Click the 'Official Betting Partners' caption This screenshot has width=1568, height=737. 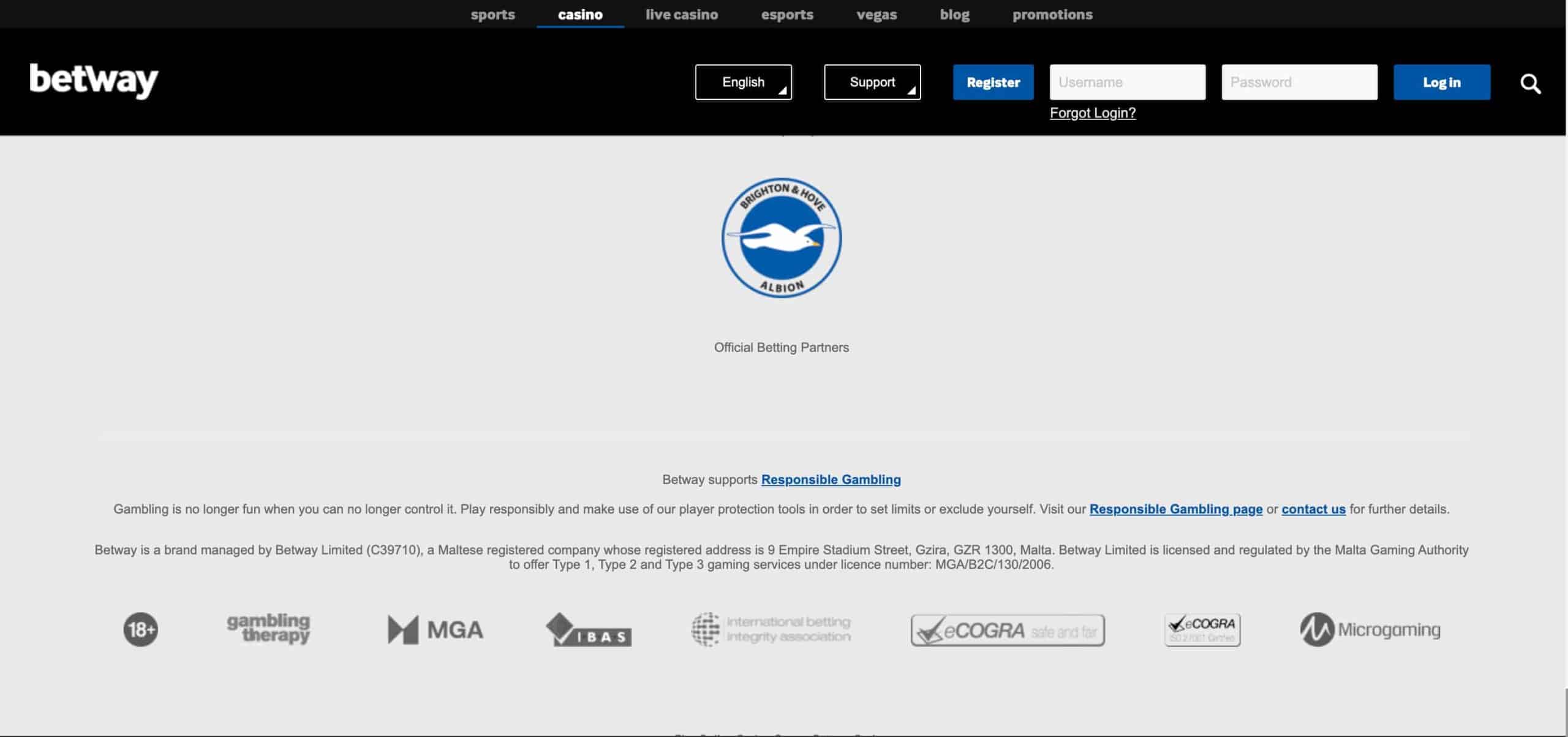coord(782,347)
